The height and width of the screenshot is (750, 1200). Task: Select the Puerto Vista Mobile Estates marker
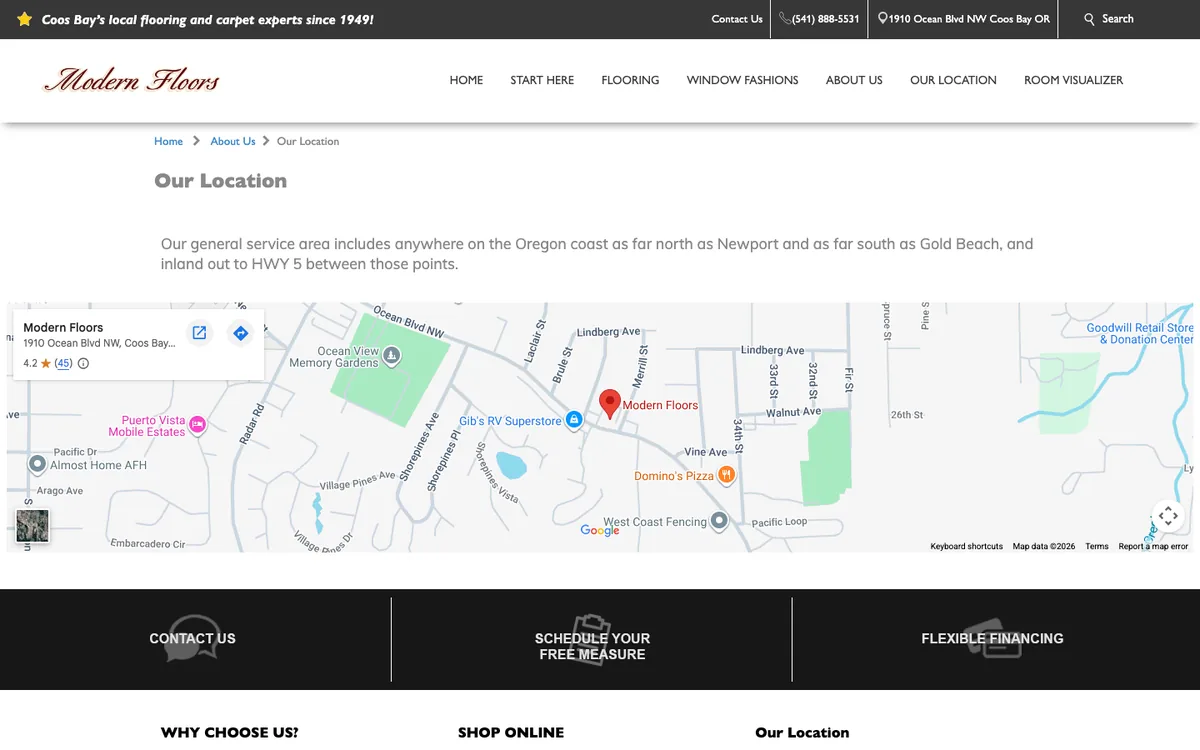click(198, 425)
